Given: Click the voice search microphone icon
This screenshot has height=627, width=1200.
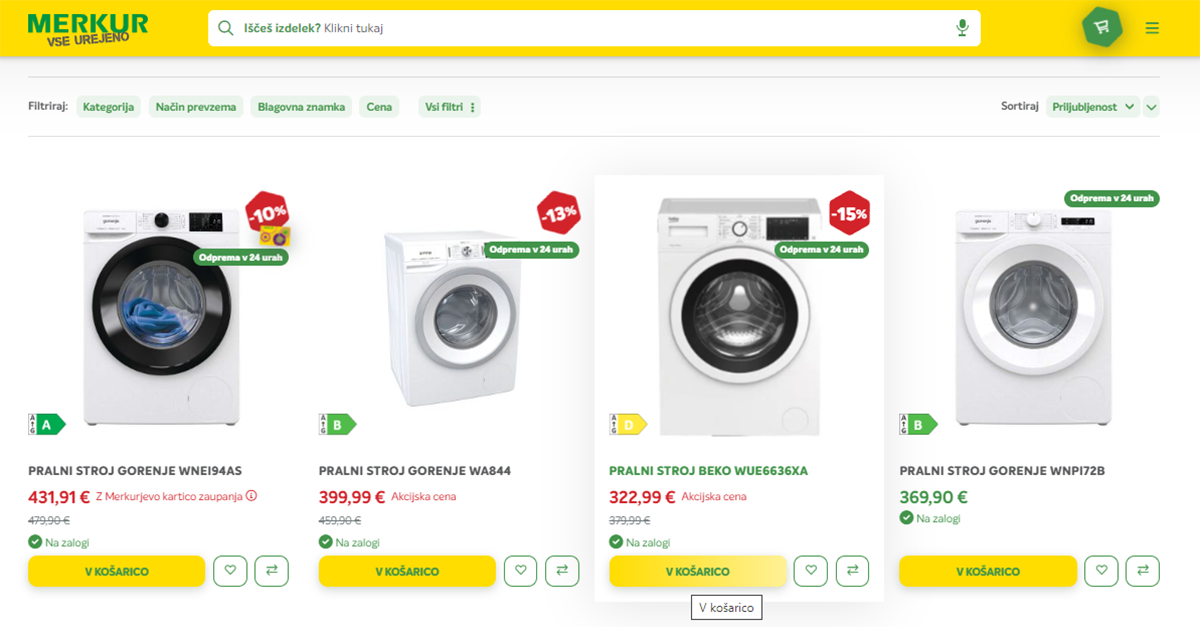Looking at the screenshot, I should click(962, 28).
